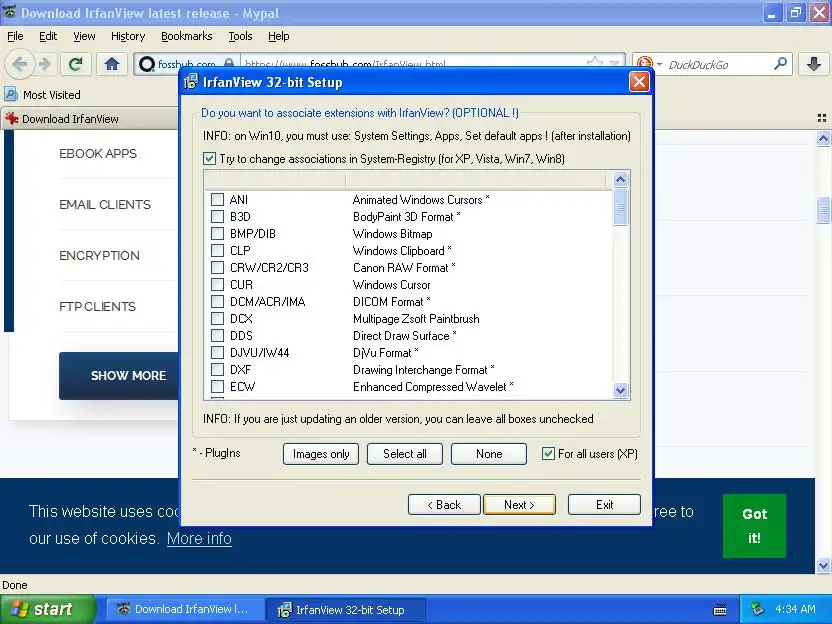Click extension list scroll-up arrow

(621, 179)
